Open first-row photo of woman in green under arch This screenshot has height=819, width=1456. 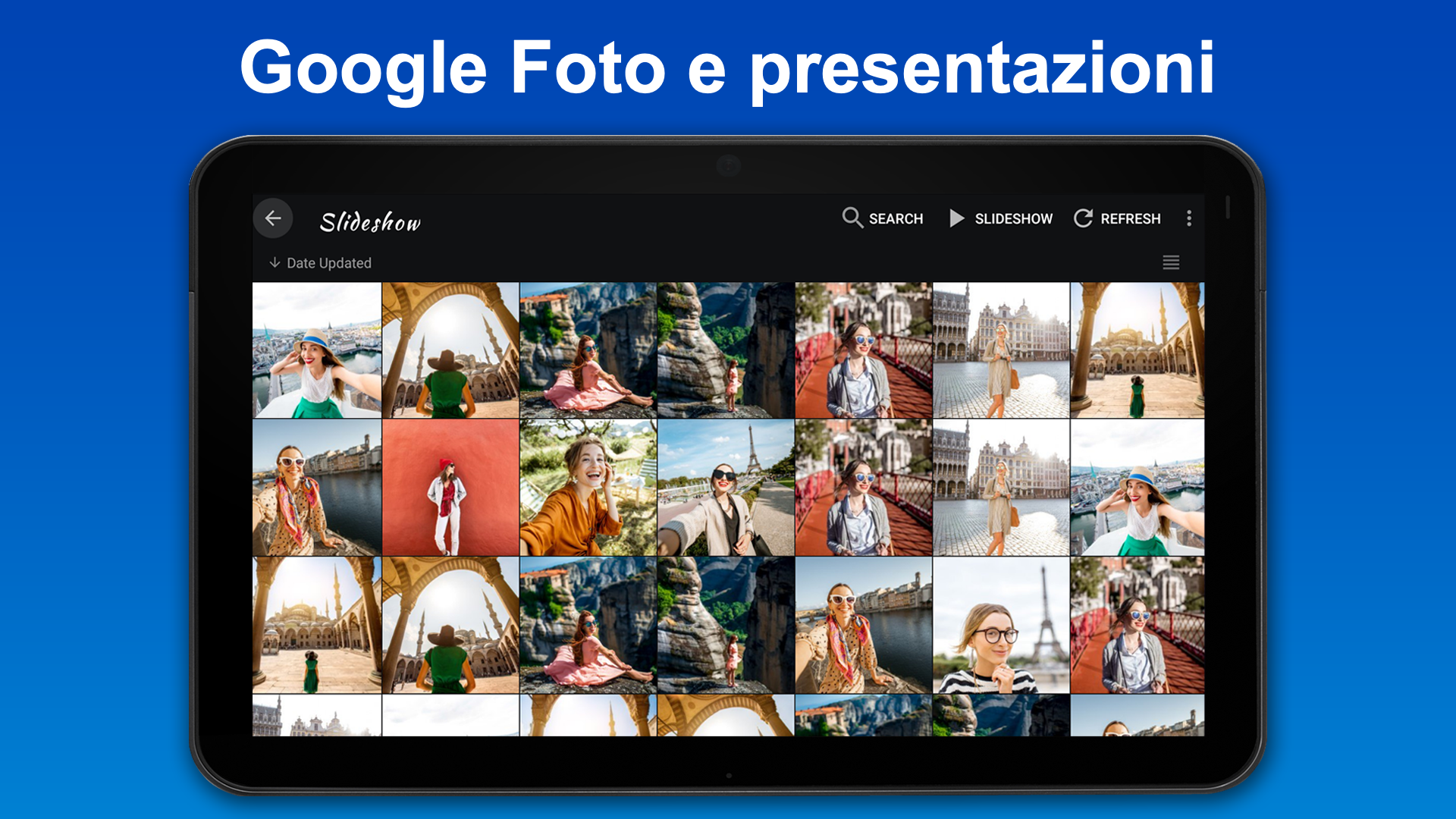coord(450,350)
